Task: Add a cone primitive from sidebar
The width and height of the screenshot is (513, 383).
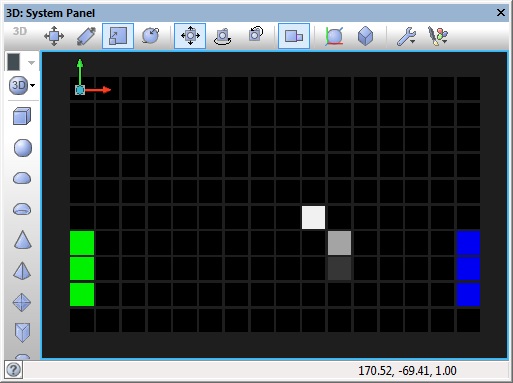Action: pos(23,240)
